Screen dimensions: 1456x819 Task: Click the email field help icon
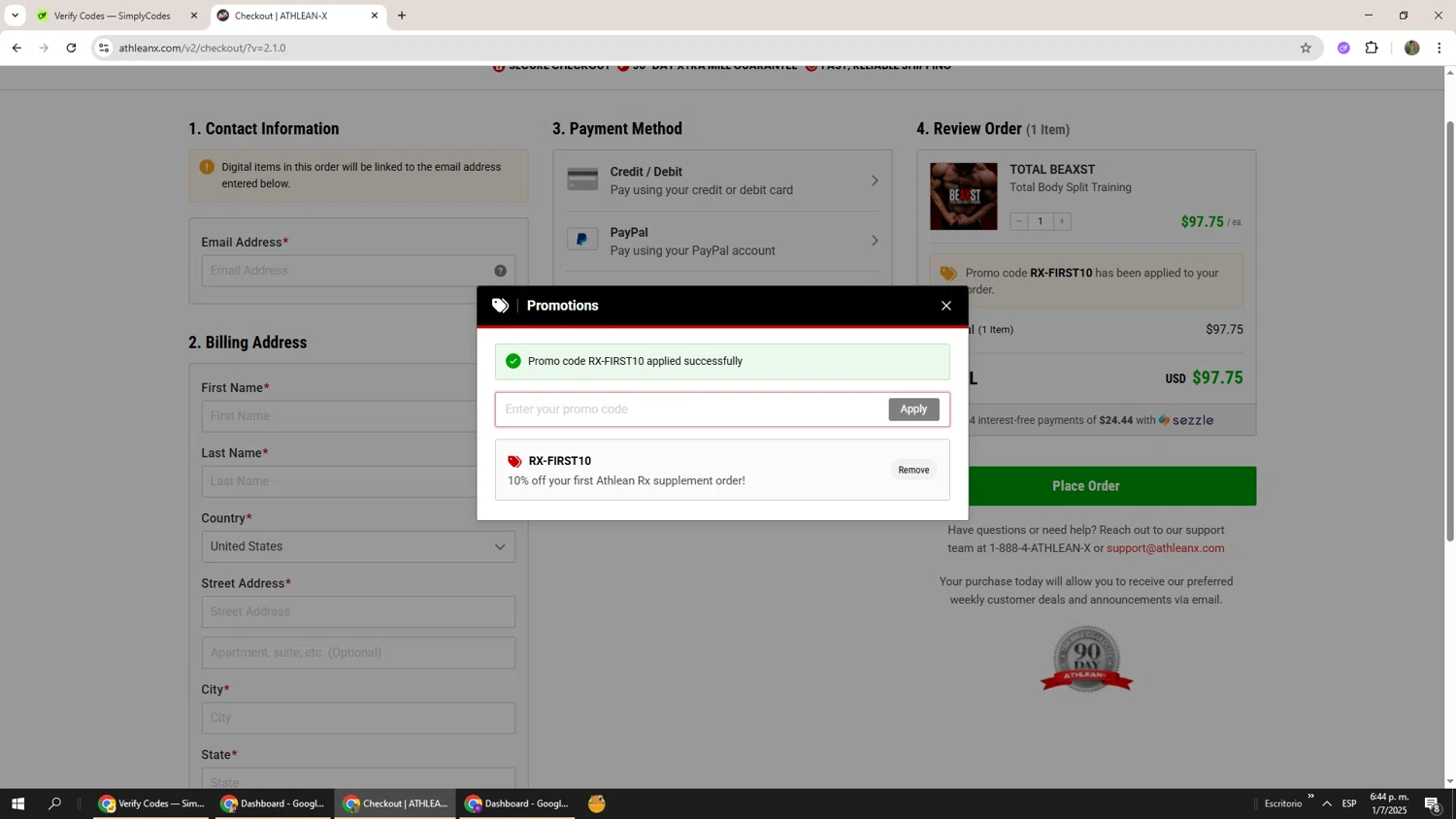coord(500,271)
